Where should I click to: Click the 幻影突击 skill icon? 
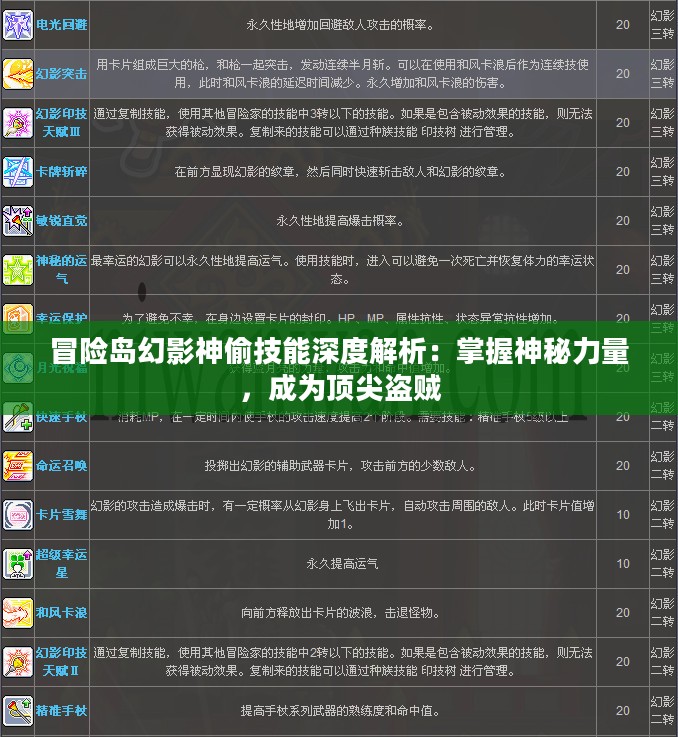coord(18,74)
